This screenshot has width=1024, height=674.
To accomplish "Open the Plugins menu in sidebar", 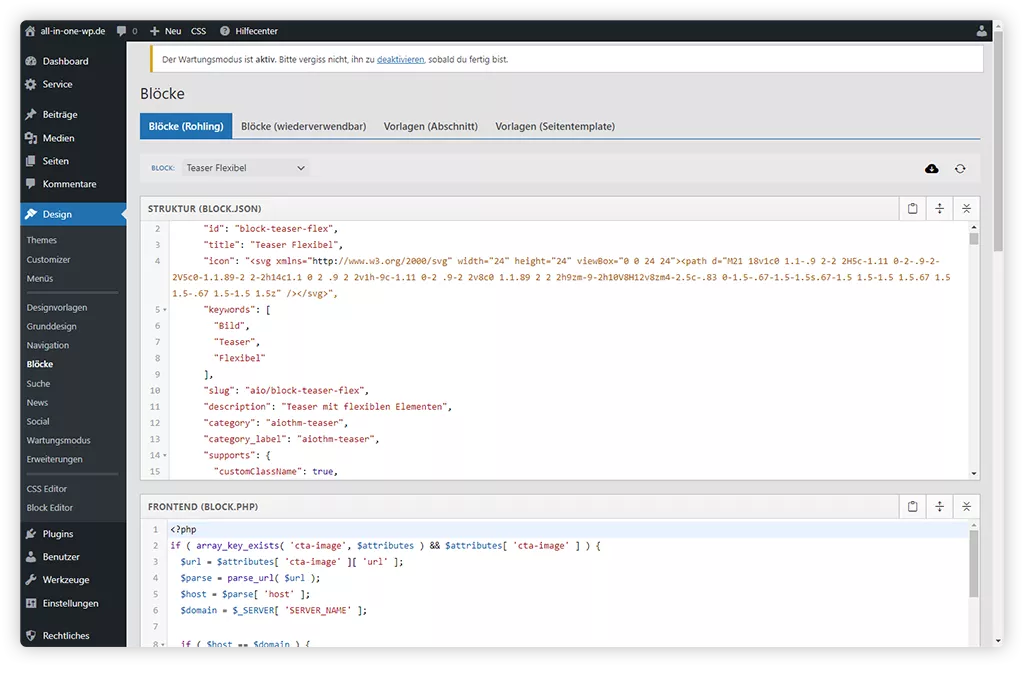I will pyautogui.click(x=58, y=534).
